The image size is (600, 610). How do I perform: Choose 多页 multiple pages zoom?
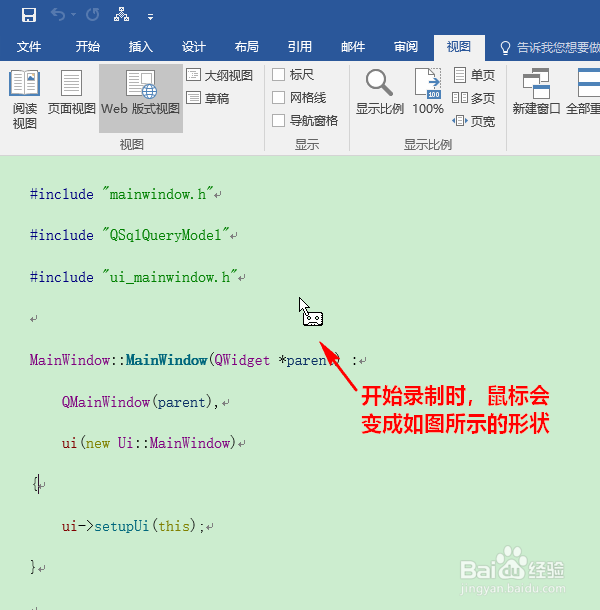coord(473,98)
